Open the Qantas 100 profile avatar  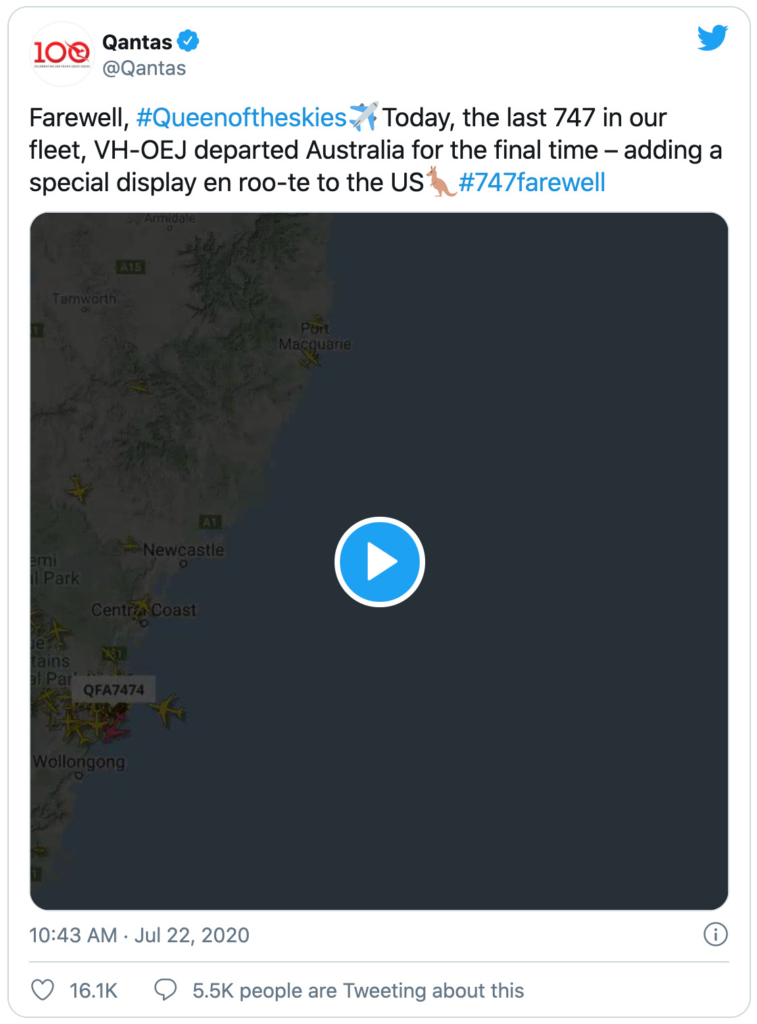(x=62, y=54)
